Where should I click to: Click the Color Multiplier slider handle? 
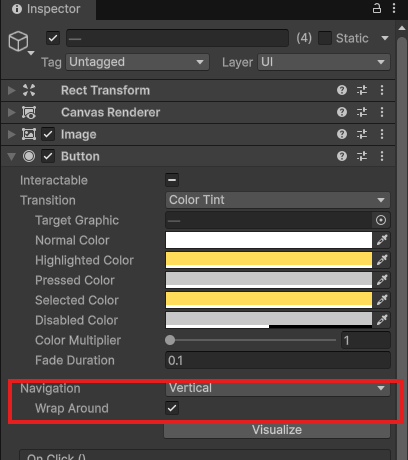(170, 340)
